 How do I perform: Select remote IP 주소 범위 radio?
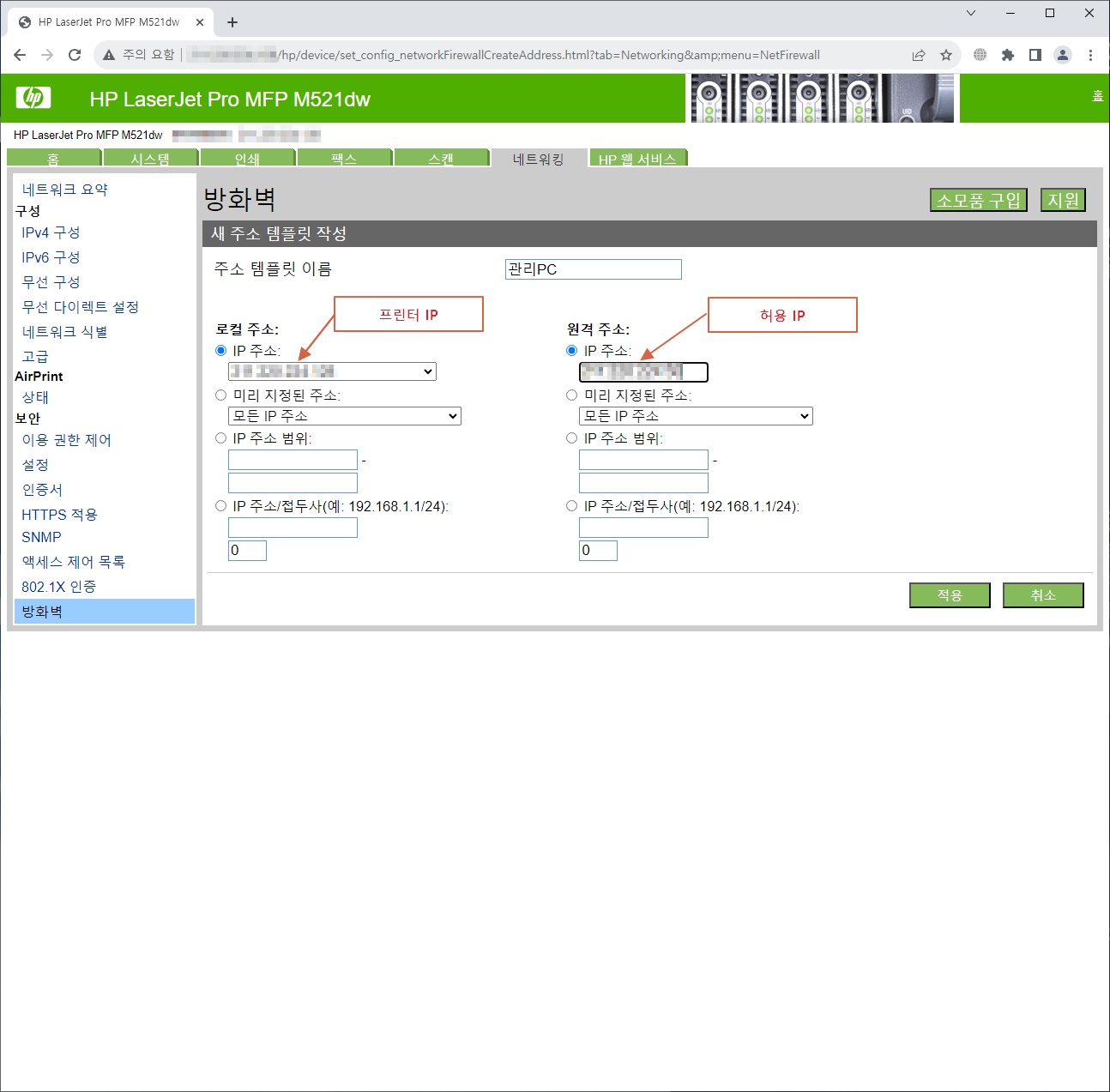571,437
